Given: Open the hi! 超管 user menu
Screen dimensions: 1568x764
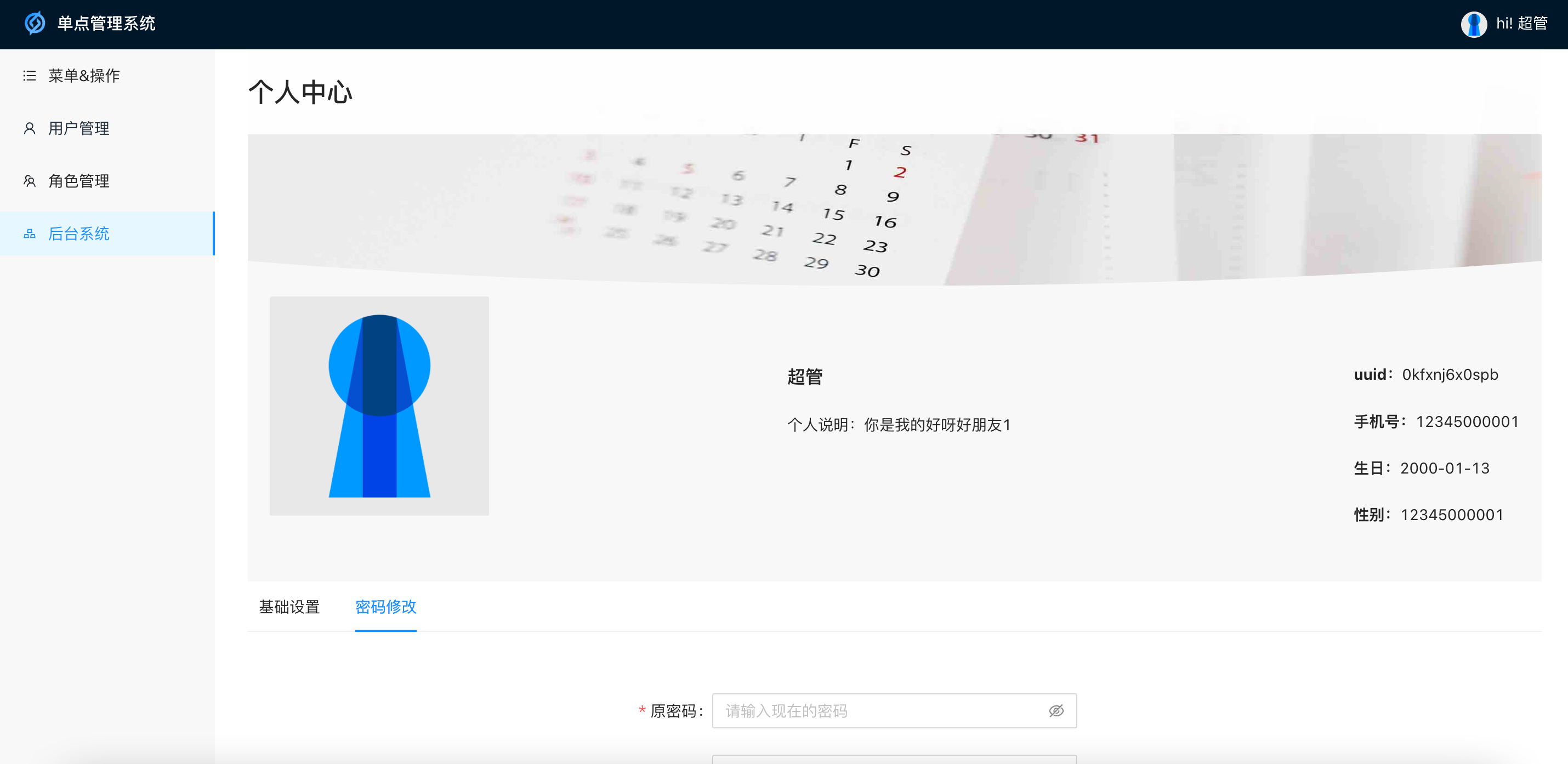Looking at the screenshot, I should 1521,24.
